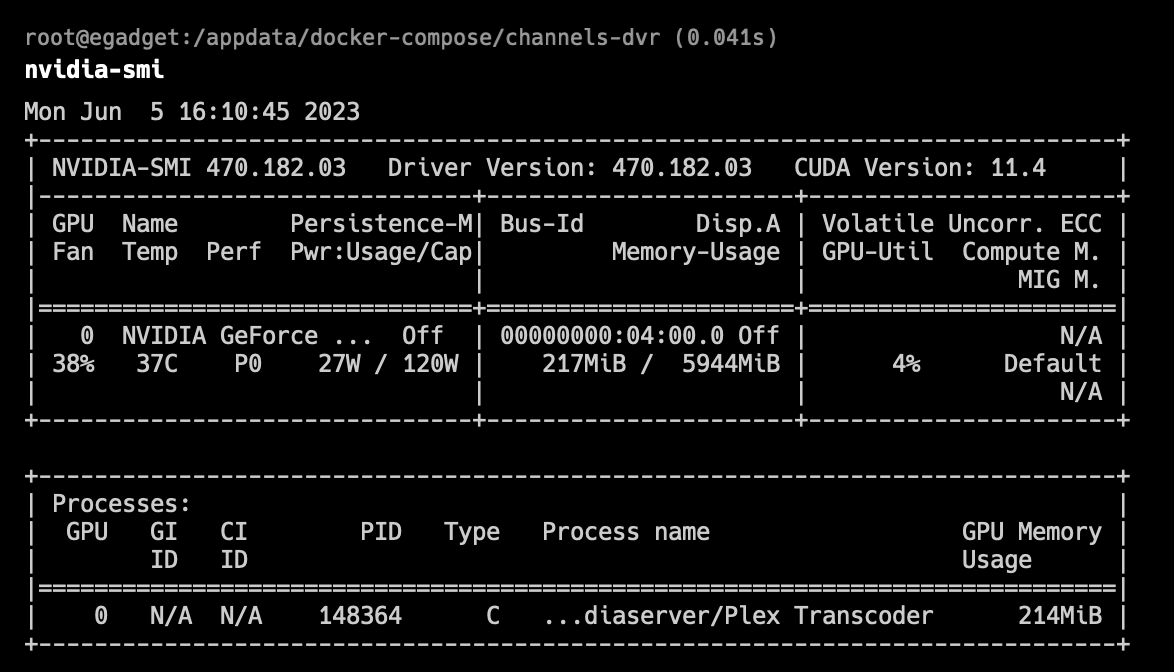Click the CUDA Version 11.4 text
Viewport: 1174px width, 672px height.
click(920, 167)
